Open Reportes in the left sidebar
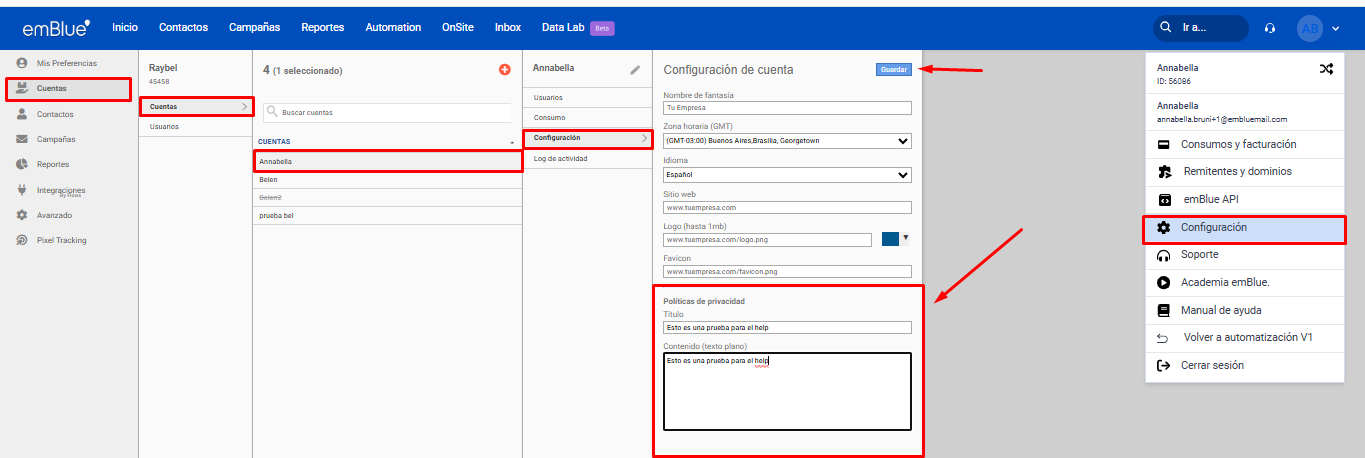The image size is (1365, 458). coord(53,164)
